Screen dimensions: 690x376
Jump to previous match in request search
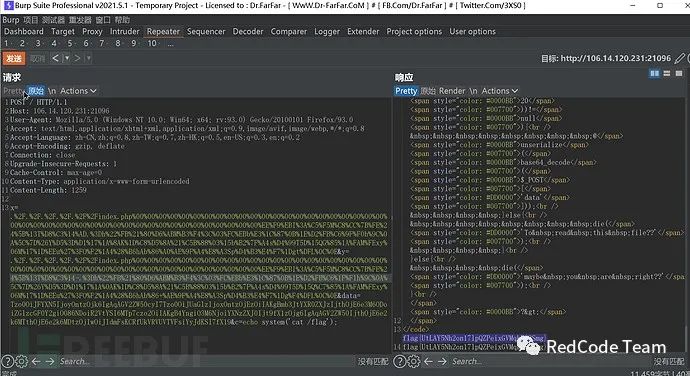pos(36,361)
